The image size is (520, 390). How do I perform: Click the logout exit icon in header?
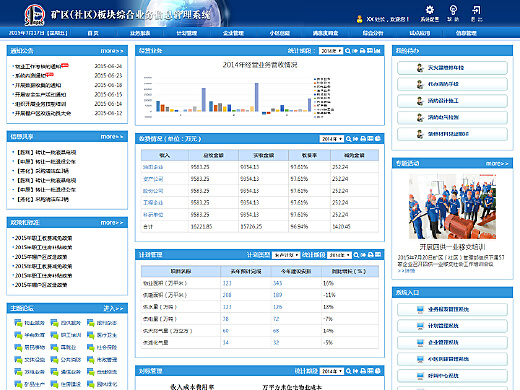477,10
